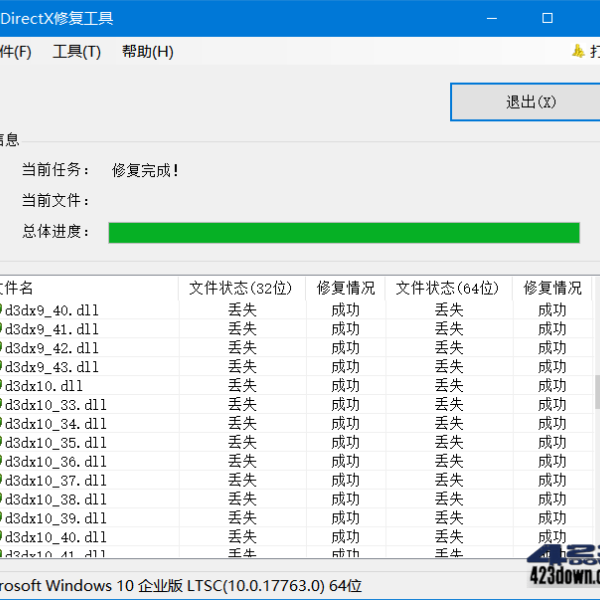Image resolution: width=600 pixels, height=600 pixels.
Task: Click the 当前文件 label
Action: tap(55, 201)
